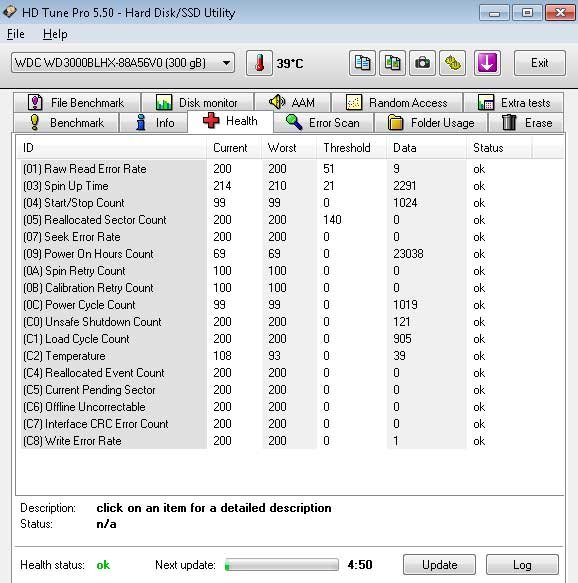The width and height of the screenshot is (578, 583).
Task: Maximize the HD Tune Pro window
Action: coord(527,13)
